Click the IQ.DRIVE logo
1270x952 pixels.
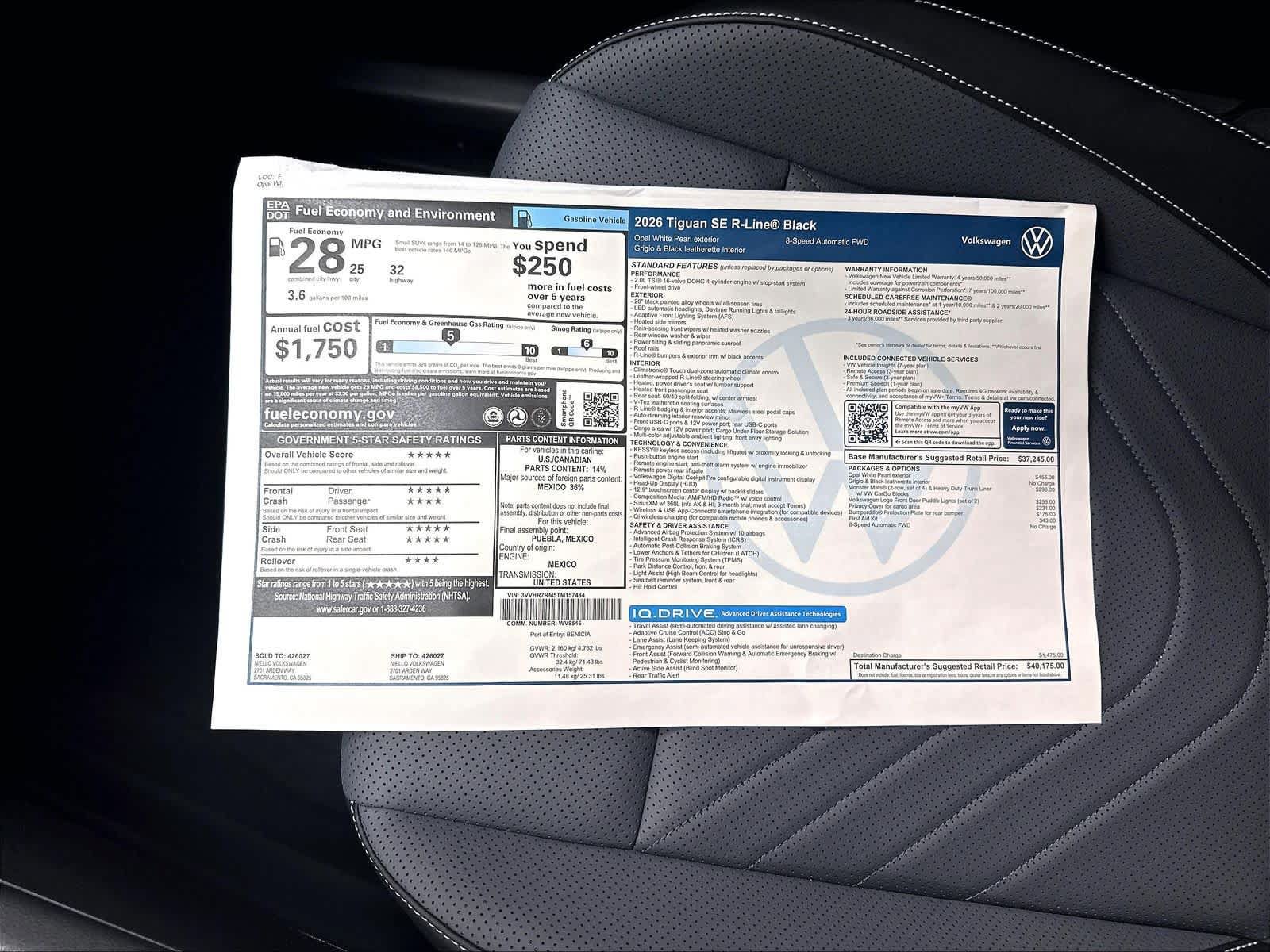click(x=675, y=613)
